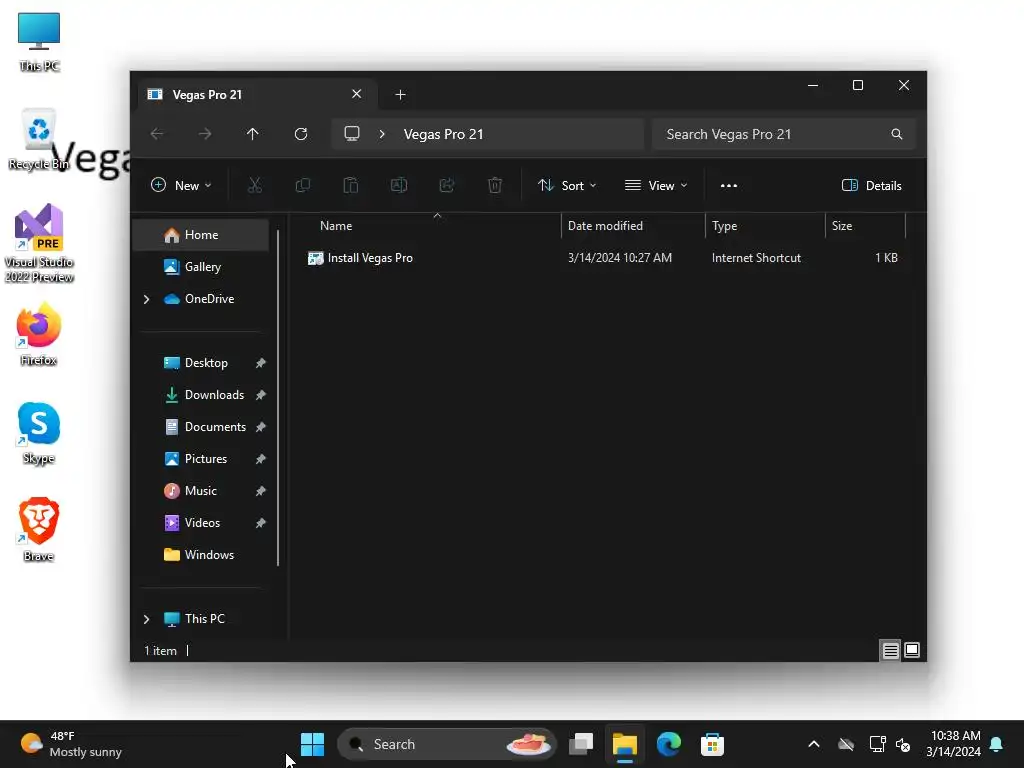Unpin Desktop from quick access
The width and height of the screenshot is (1024, 768).
point(261,363)
